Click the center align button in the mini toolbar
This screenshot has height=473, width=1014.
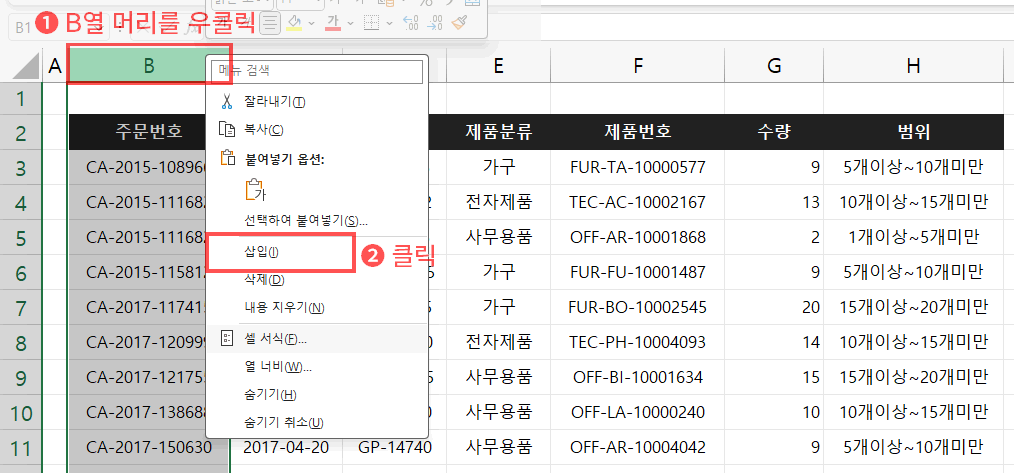pyautogui.click(x=270, y=24)
